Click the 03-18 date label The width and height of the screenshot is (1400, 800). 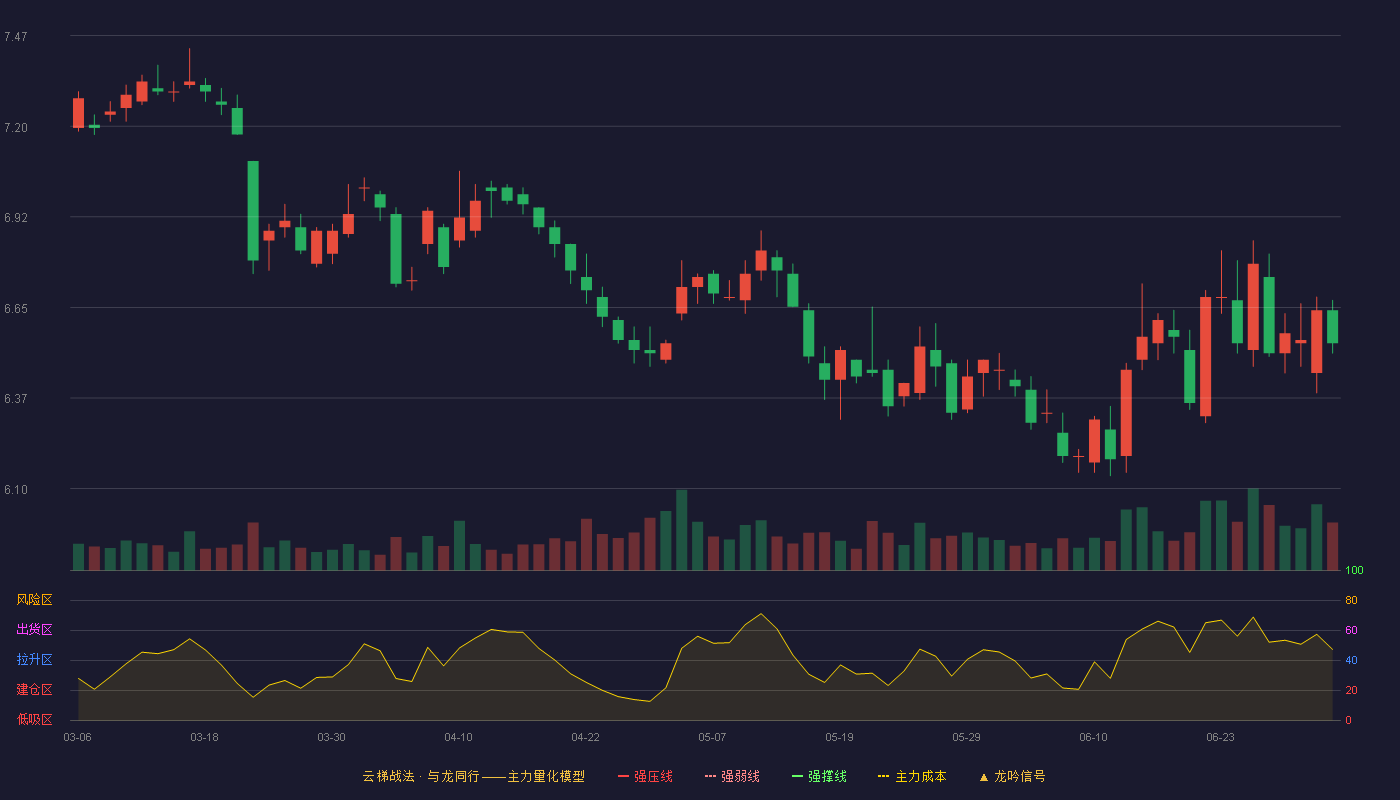point(205,737)
